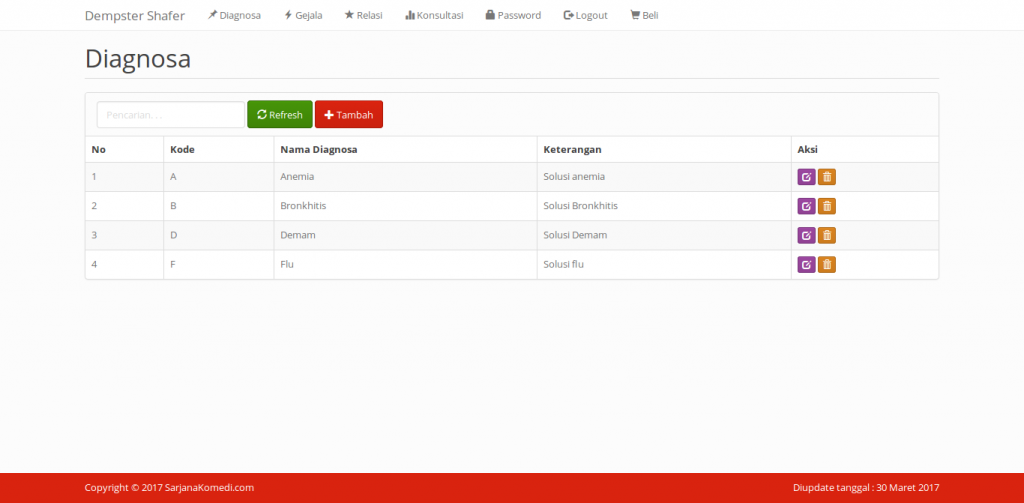Viewport: 1024px width, 503px height.
Task: Open the Beli cart link
Action: 644,15
